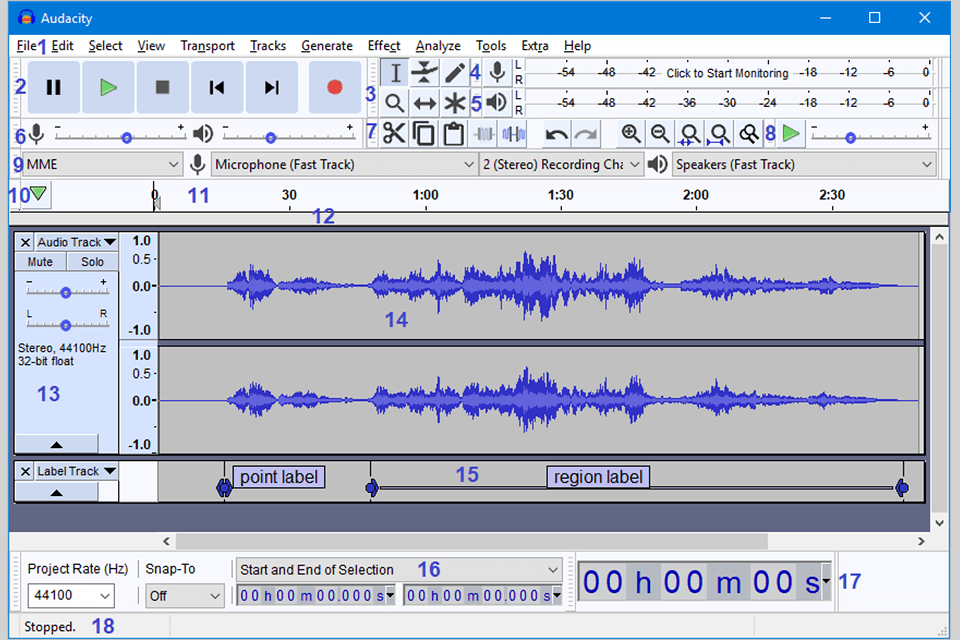Toggle Solo on the Audio Track
The width and height of the screenshot is (960, 640).
92,262
